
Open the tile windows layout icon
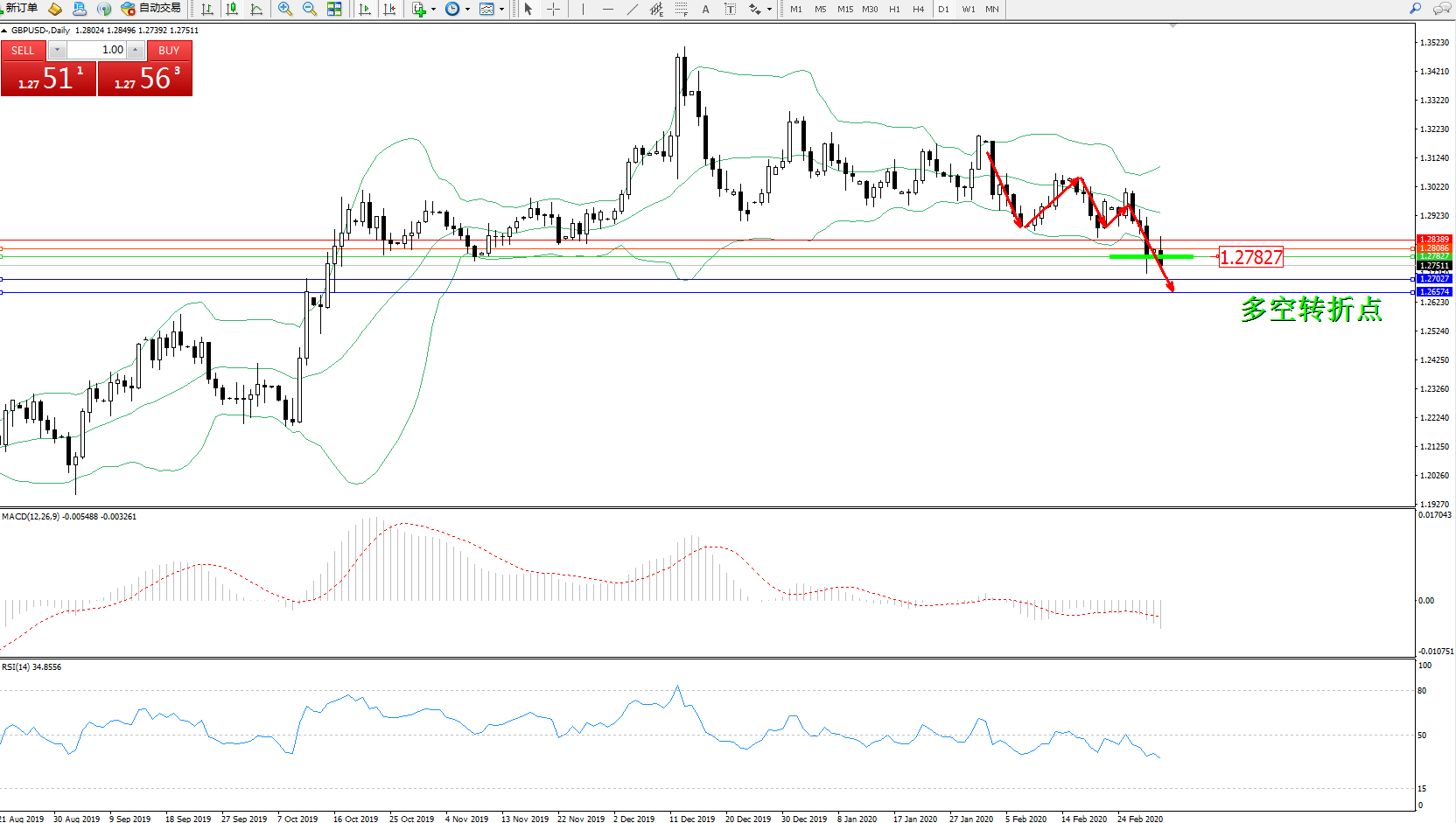coord(334,9)
